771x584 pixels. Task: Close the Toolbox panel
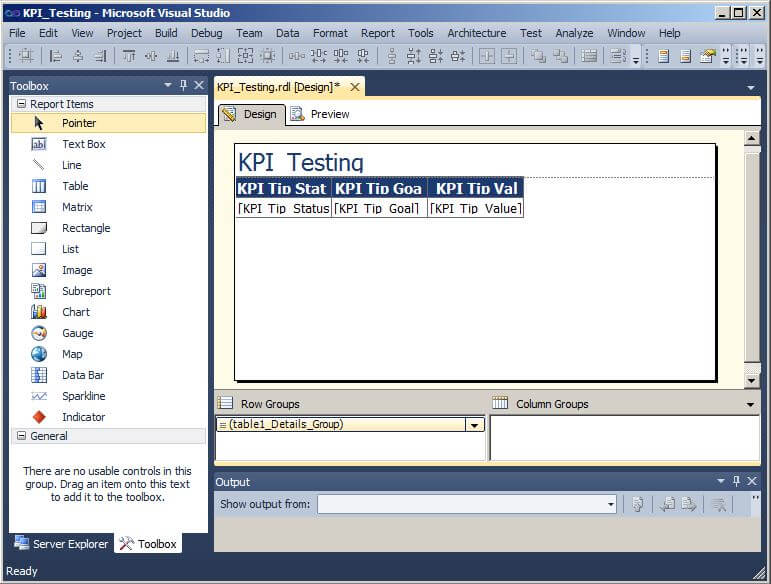click(x=199, y=86)
